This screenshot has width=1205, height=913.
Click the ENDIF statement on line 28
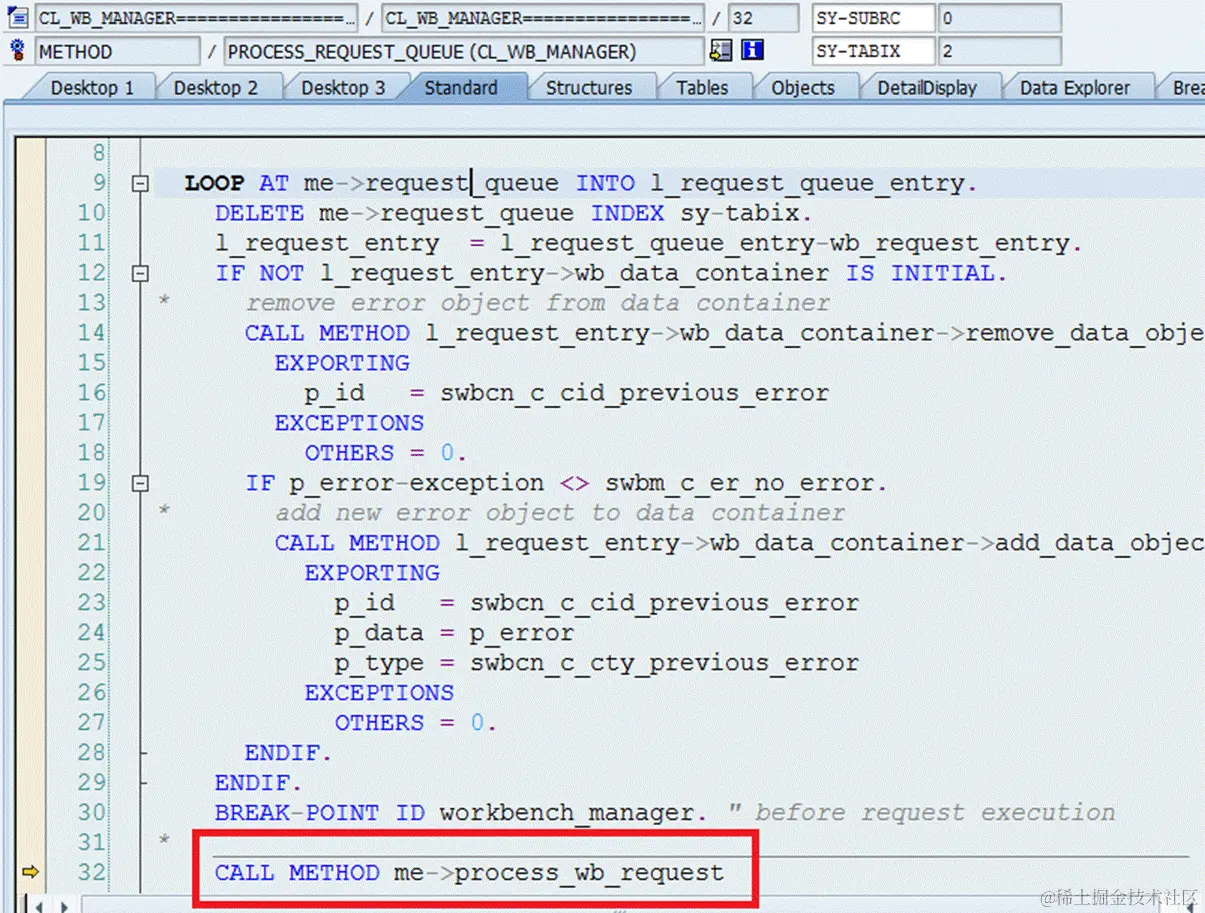288,753
